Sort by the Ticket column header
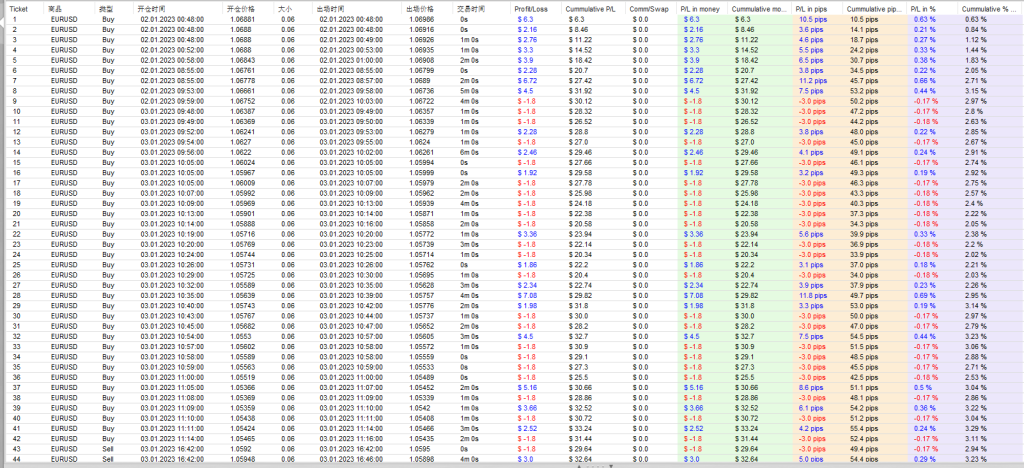Image resolution: width=1024 pixels, height=468 pixels. click(x=20, y=7)
